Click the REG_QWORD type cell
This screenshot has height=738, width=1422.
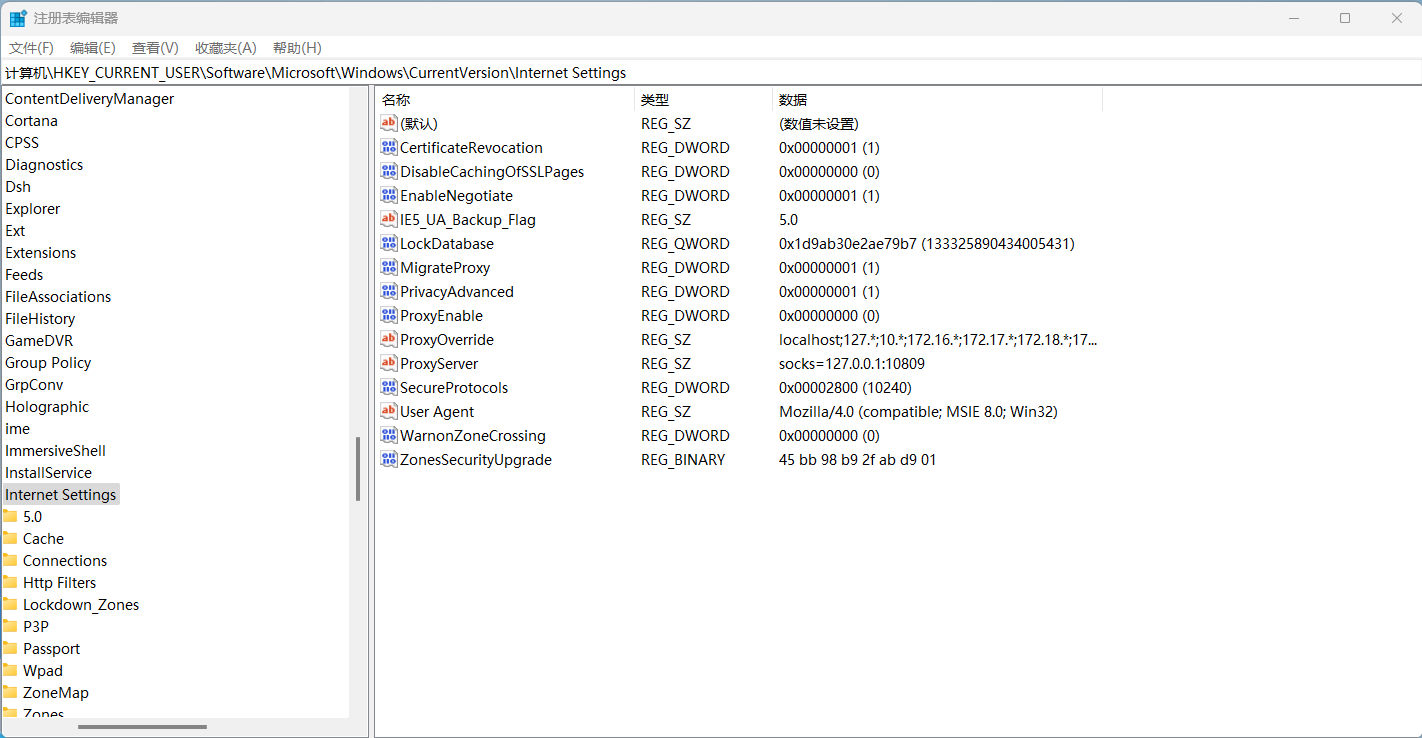click(x=685, y=243)
